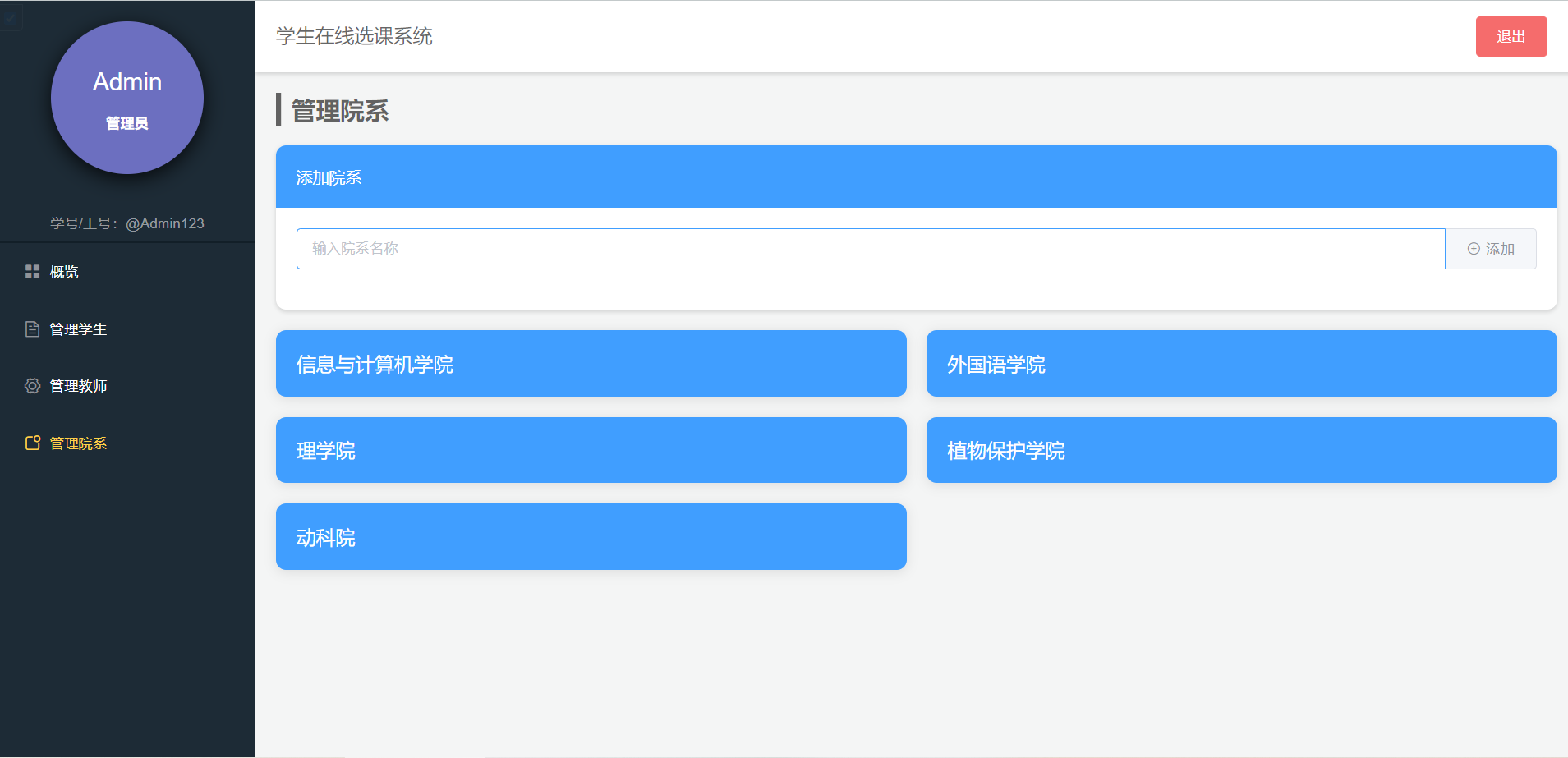Viewport: 1568px width, 758px height.
Task: Click the 学号/工号: @Admin123 text
Action: pyautogui.click(x=127, y=223)
